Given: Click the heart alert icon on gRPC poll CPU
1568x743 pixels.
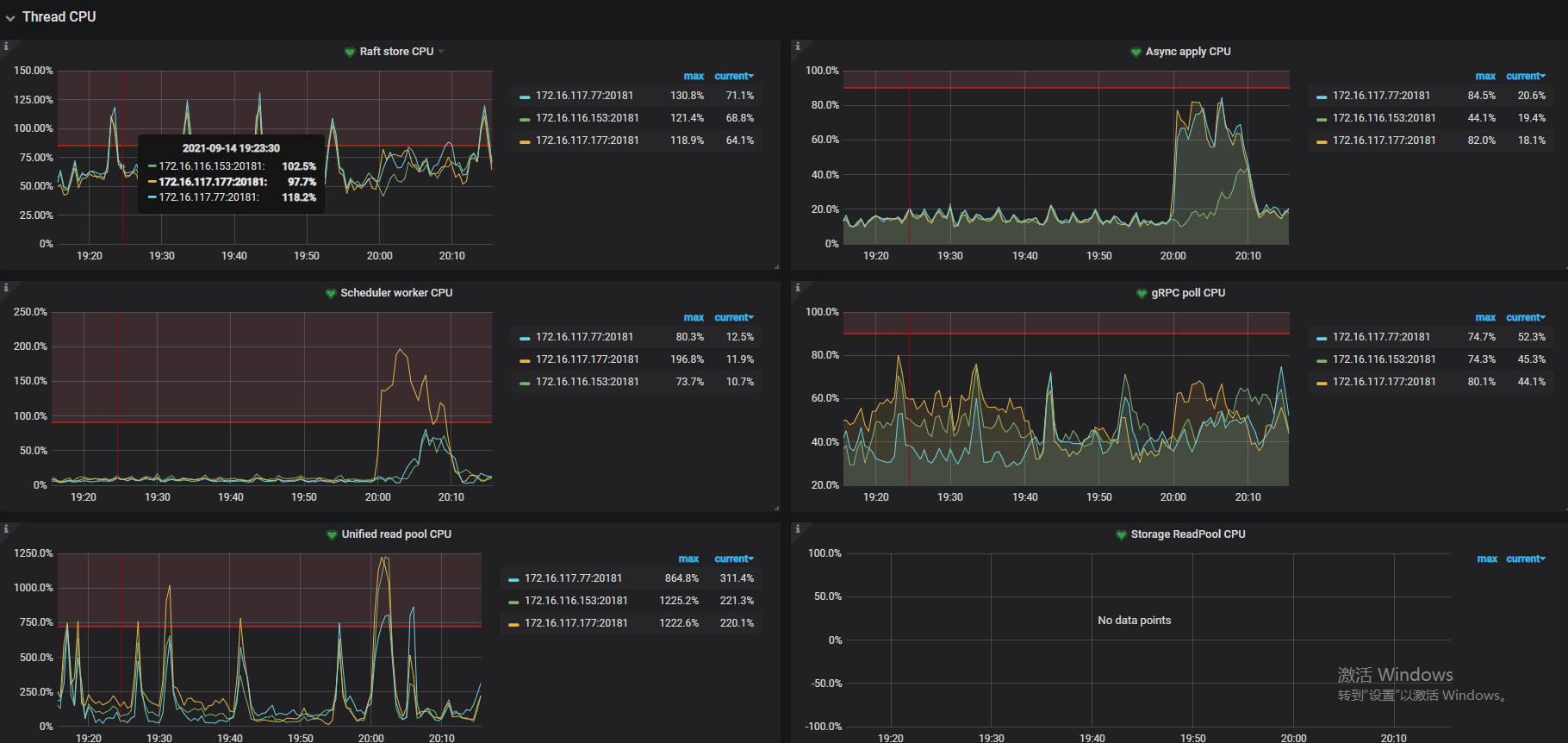Looking at the screenshot, I should click(1142, 294).
